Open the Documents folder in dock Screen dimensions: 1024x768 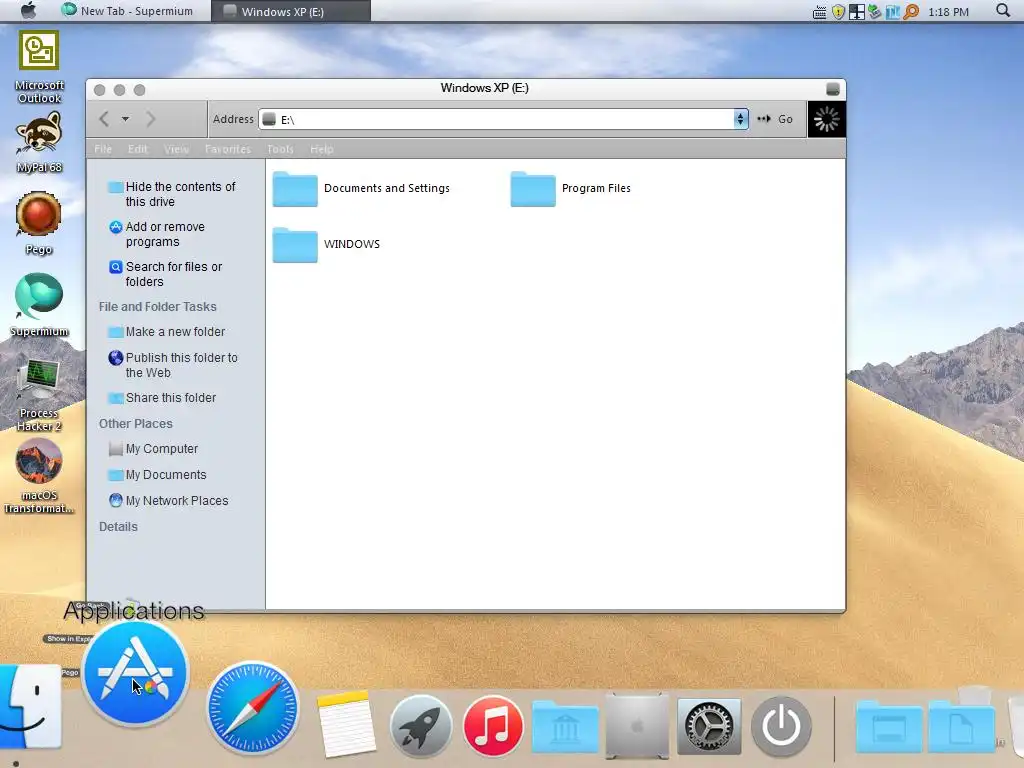pos(962,726)
